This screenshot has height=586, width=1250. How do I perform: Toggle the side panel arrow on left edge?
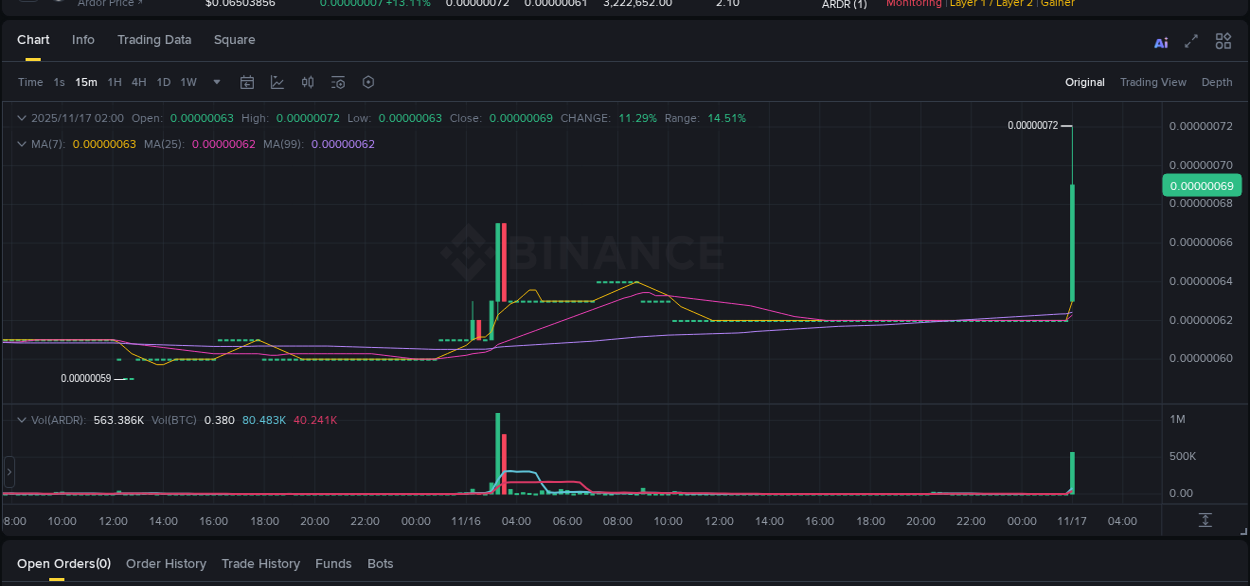coord(8,471)
